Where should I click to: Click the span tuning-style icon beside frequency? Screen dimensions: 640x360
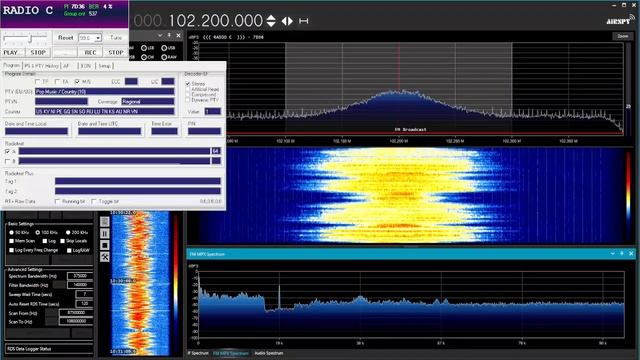[303, 21]
